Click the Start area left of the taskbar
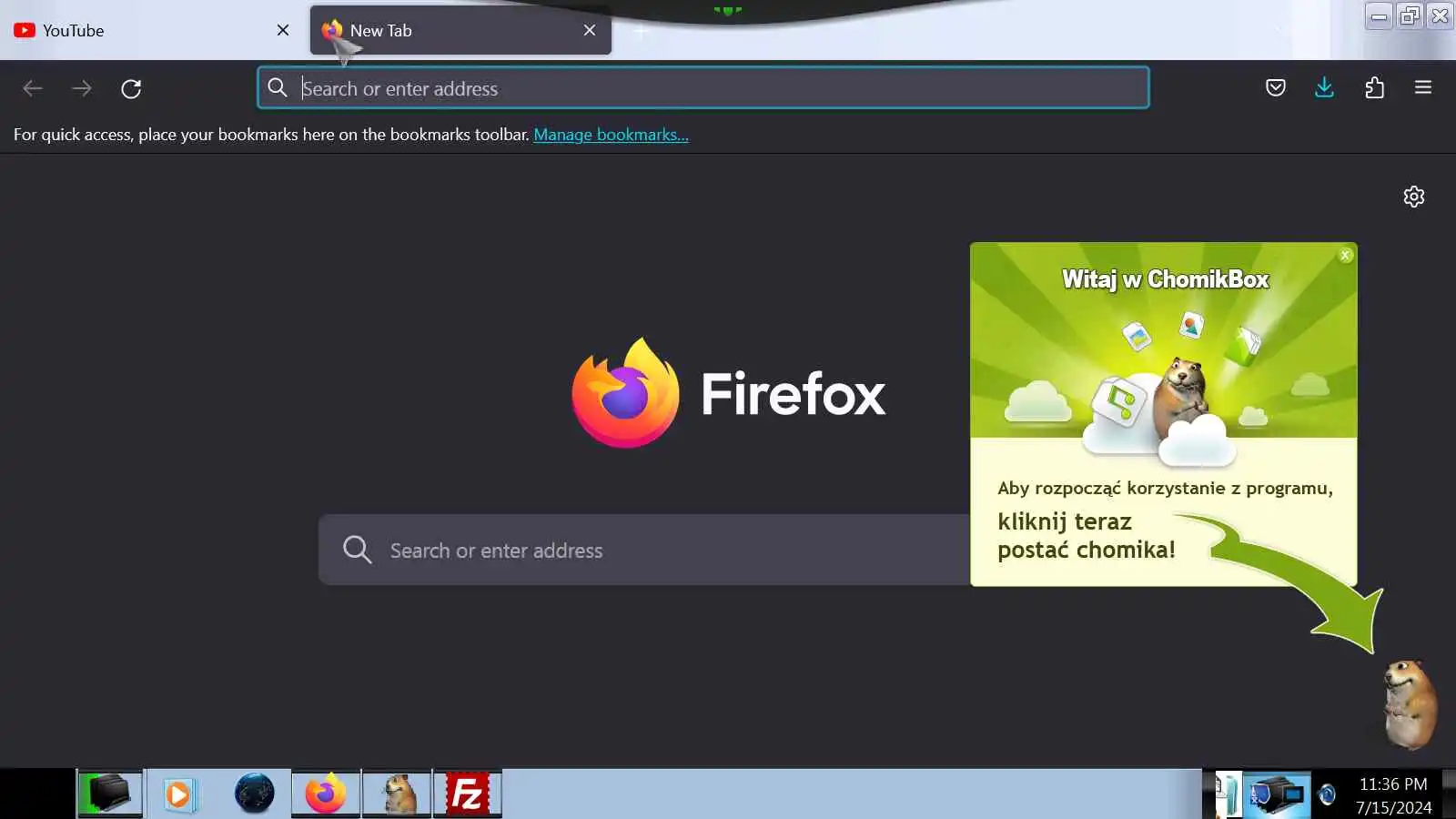1456x819 pixels. pos(37,794)
